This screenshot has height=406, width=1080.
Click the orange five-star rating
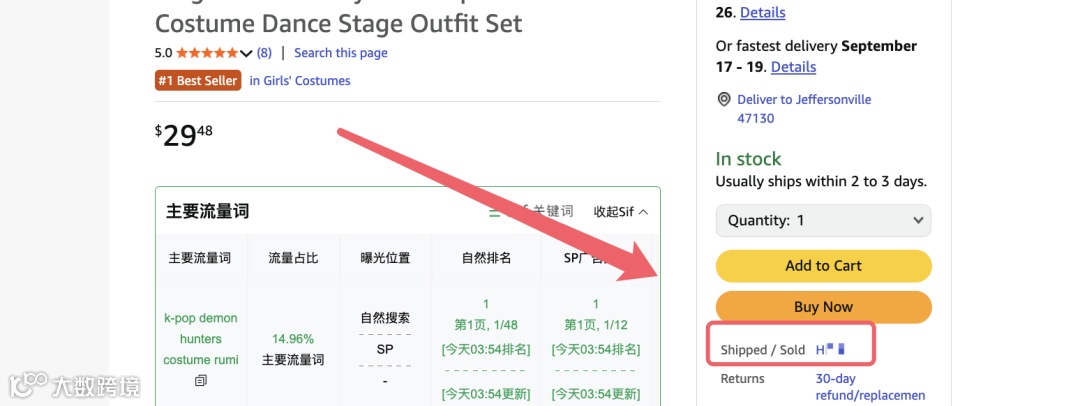[207, 53]
